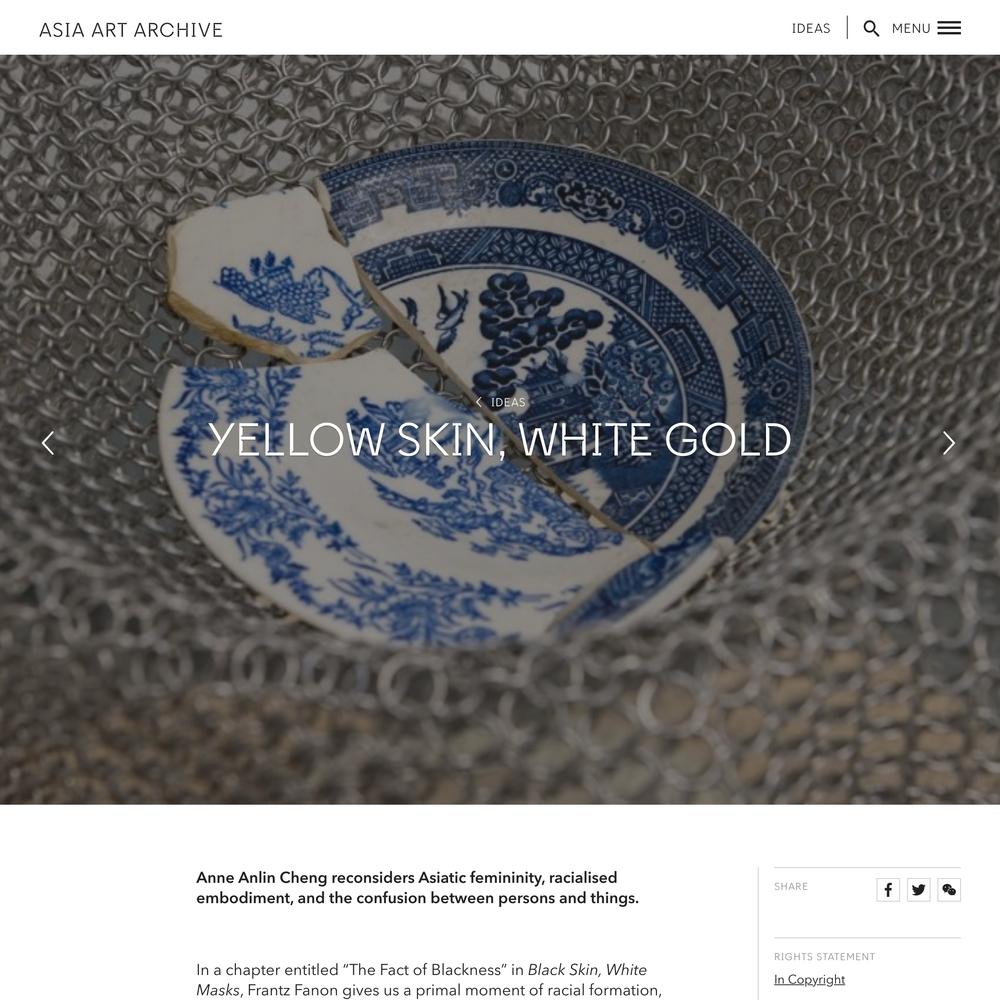Click the back chevron beside IDEAS breadcrumb
The image size is (1000, 1000).
(x=478, y=402)
